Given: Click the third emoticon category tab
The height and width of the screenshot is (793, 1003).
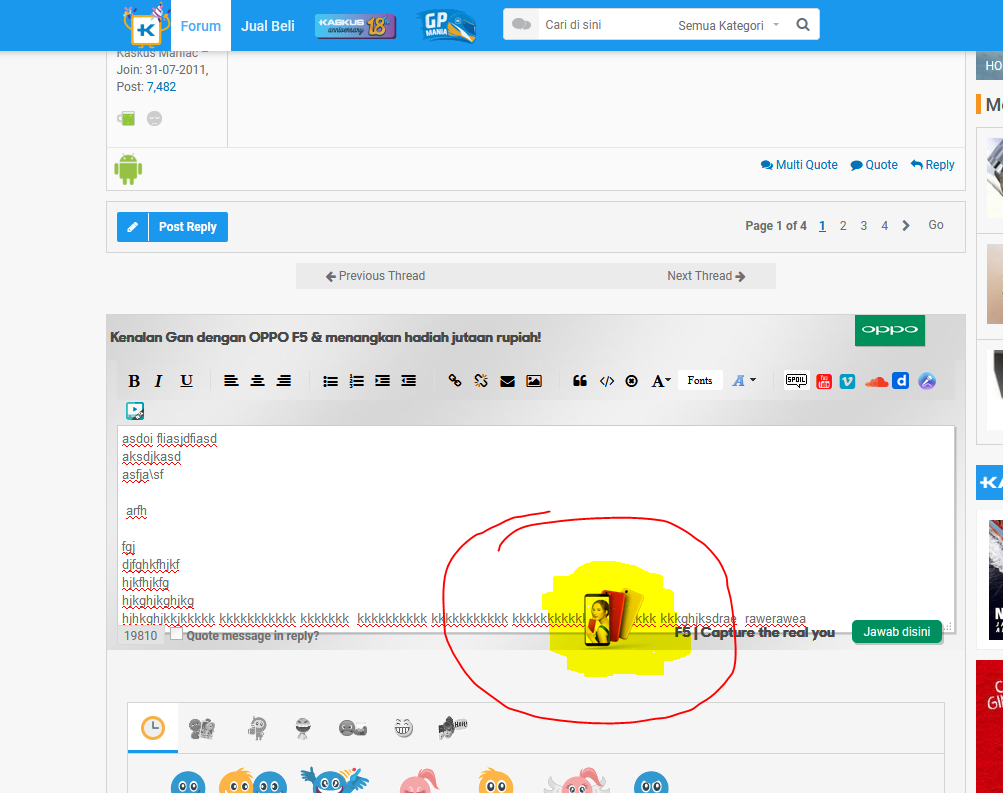Looking at the screenshot, I should tap(257, 728).
